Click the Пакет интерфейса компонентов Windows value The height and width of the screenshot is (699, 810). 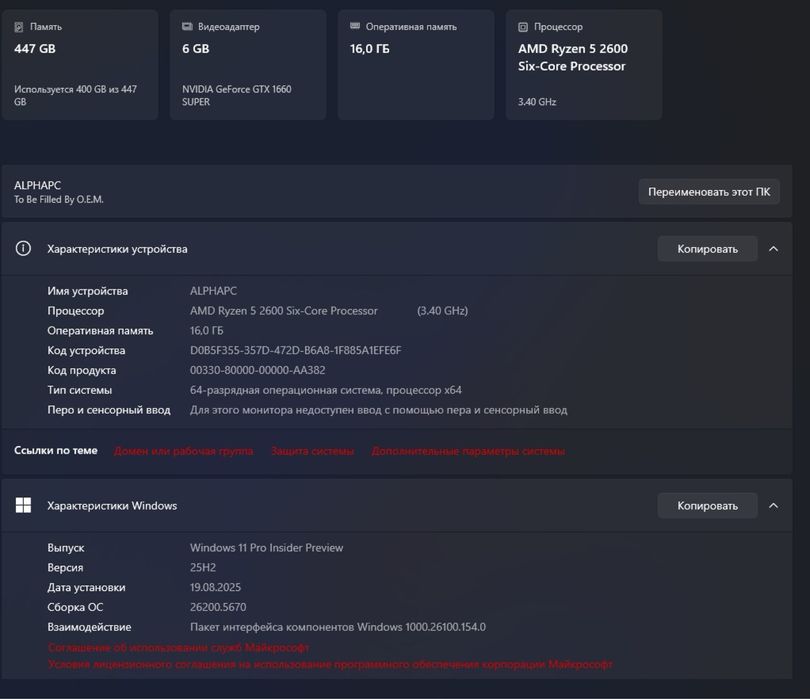338,627
